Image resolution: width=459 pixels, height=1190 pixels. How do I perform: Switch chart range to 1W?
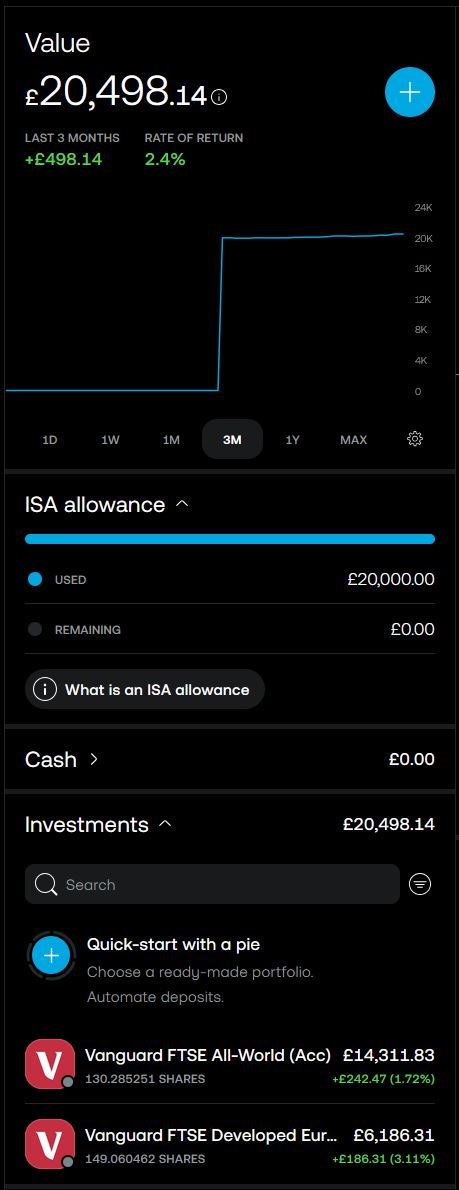[111, 439]
